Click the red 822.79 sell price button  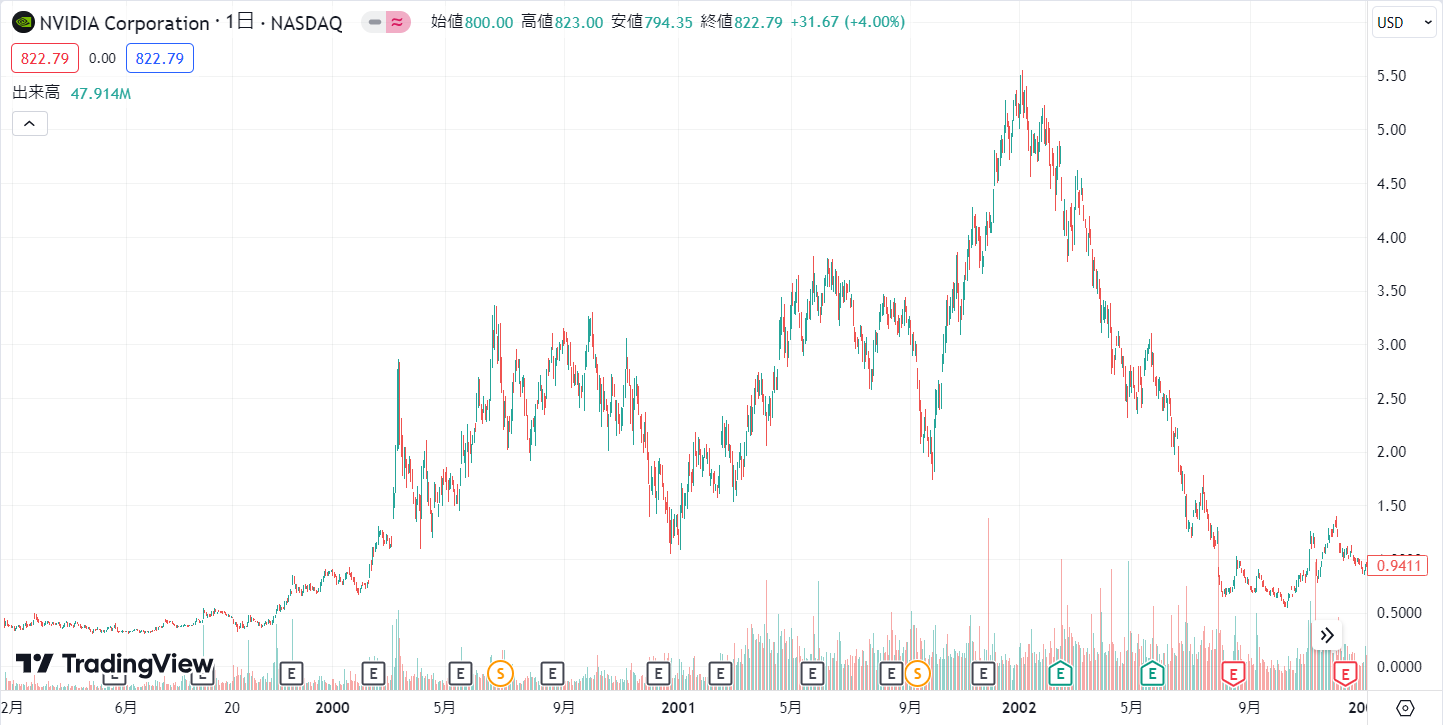pyautogui.click(x=45, y=59)
